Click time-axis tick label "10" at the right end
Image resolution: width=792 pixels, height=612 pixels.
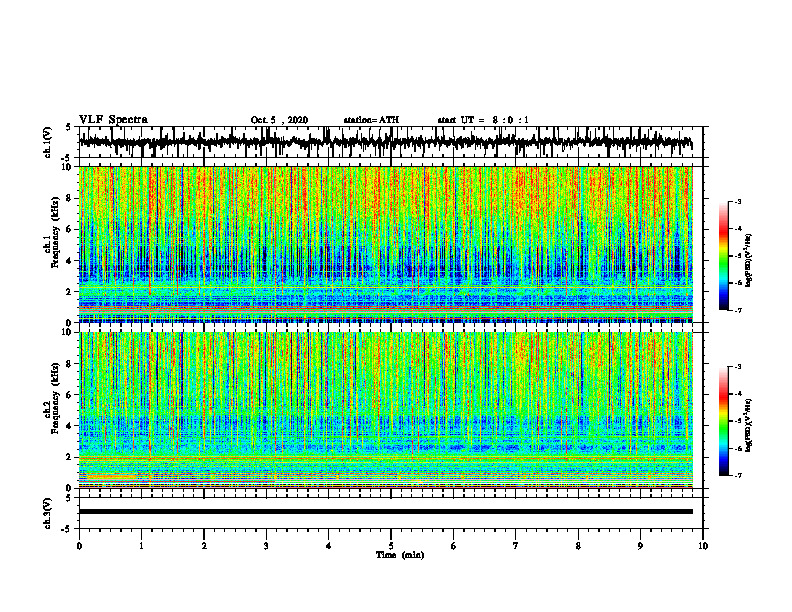pos(703,546)
